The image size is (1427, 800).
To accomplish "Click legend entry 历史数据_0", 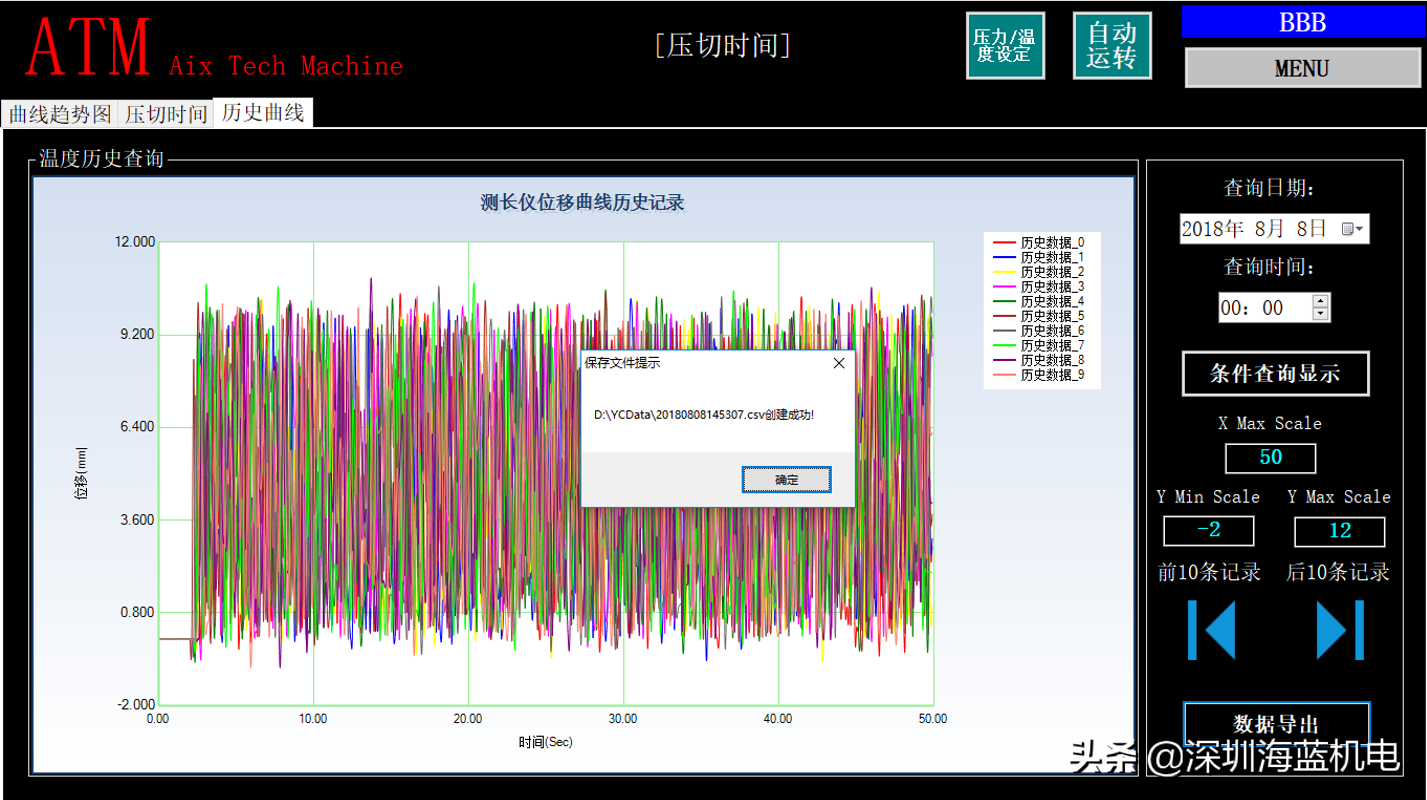I will (x=1038, y=242).
